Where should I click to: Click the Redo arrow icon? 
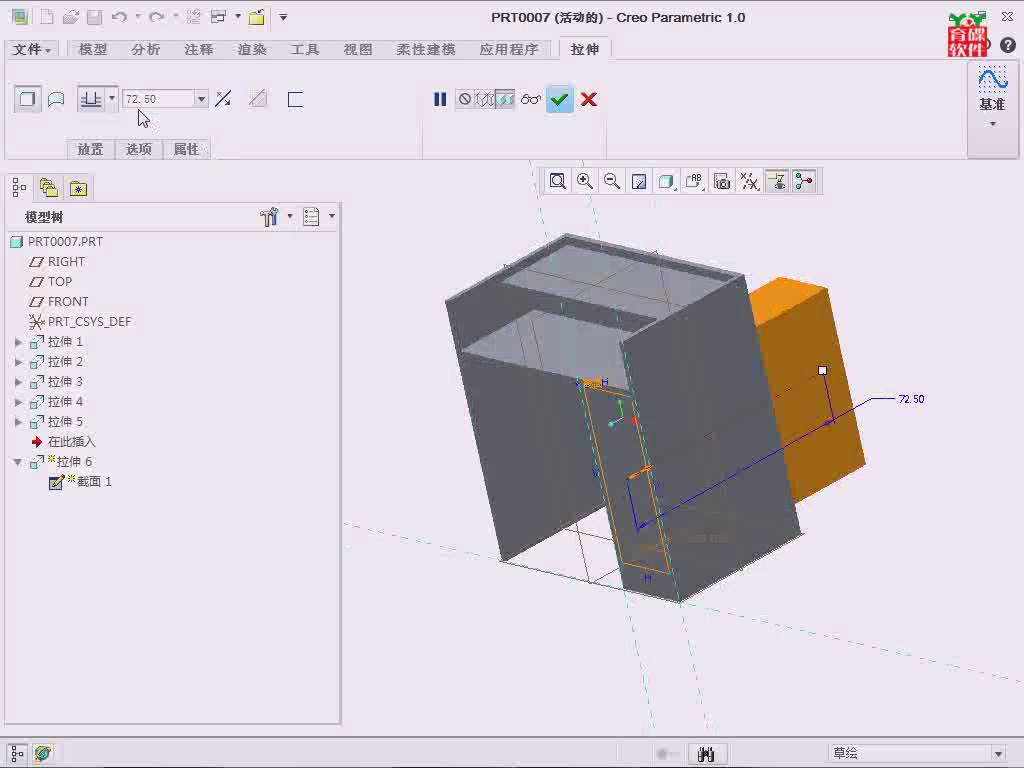point(156,17)
